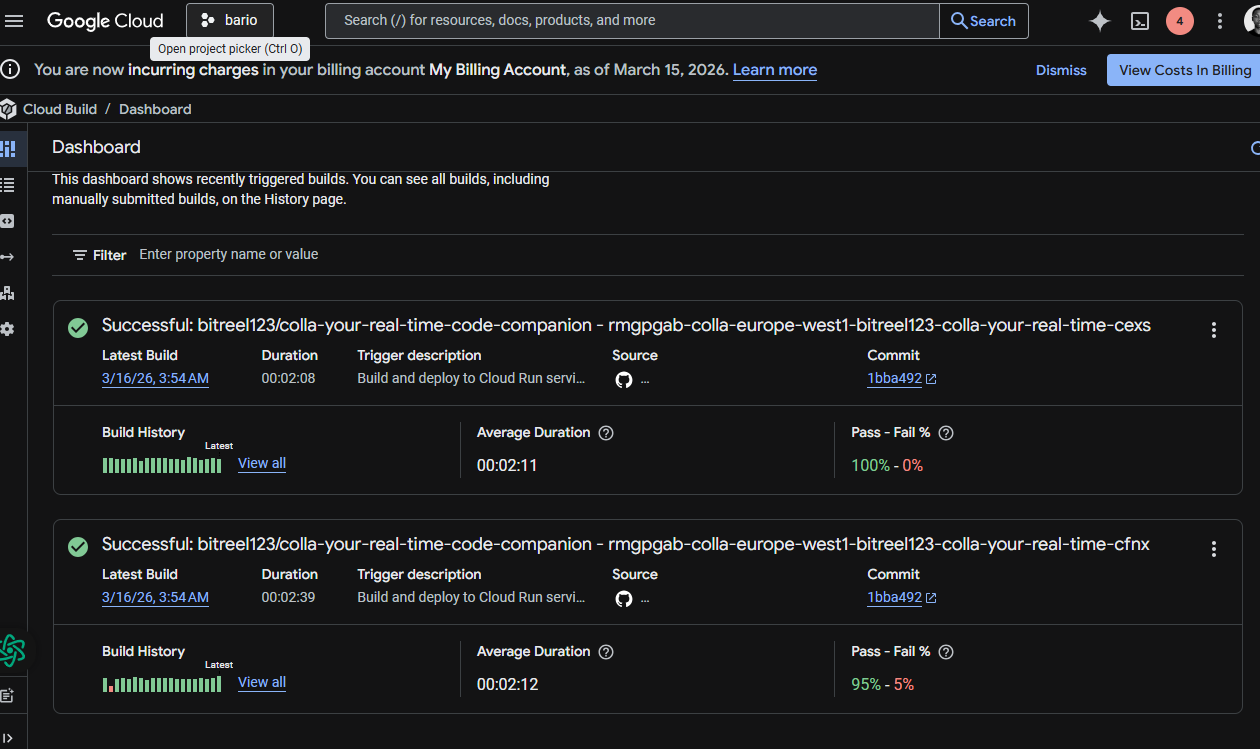The width and height of the screenshot is (1260, 749).
Task: Click the Search button
Action: click(x=984, y=20)
